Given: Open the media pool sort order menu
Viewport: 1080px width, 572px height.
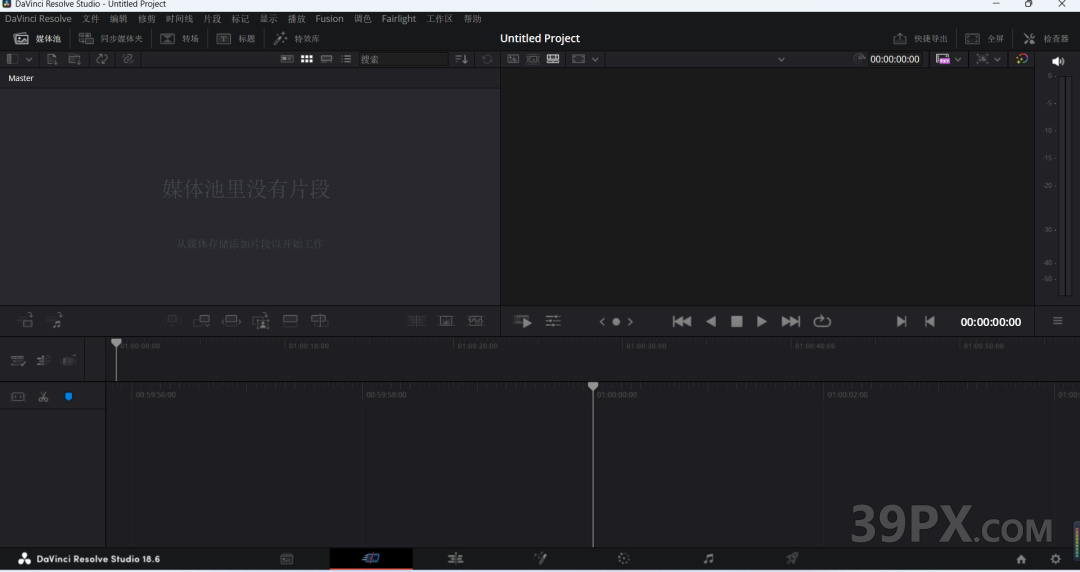Looking at the screenshot, I should tap(461, 59).
